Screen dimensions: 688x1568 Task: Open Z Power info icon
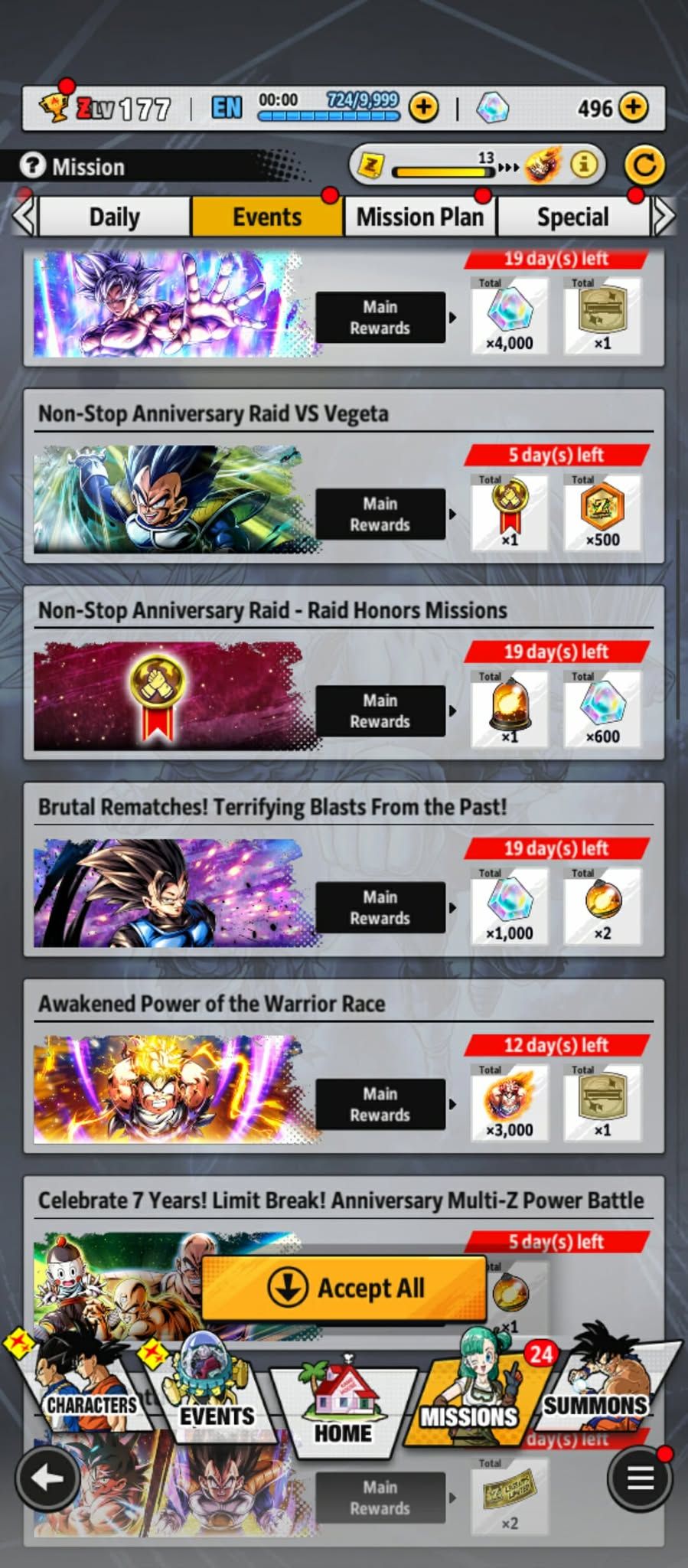coord(585,165)
